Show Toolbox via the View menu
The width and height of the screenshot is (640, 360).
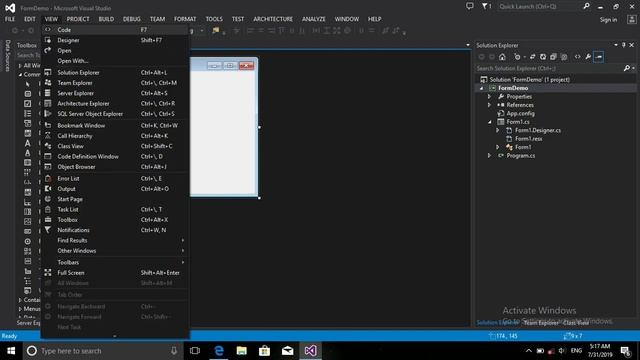point(114,220)
